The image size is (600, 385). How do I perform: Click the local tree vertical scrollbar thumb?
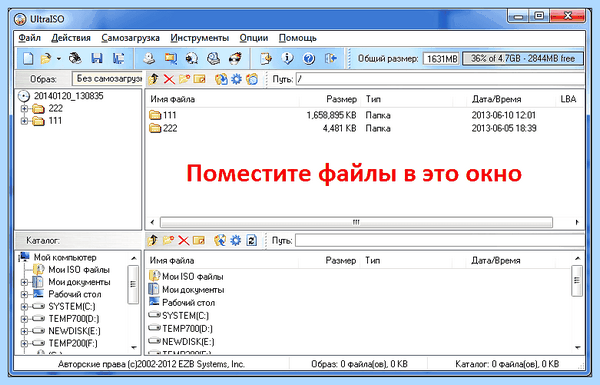point(133,285)
